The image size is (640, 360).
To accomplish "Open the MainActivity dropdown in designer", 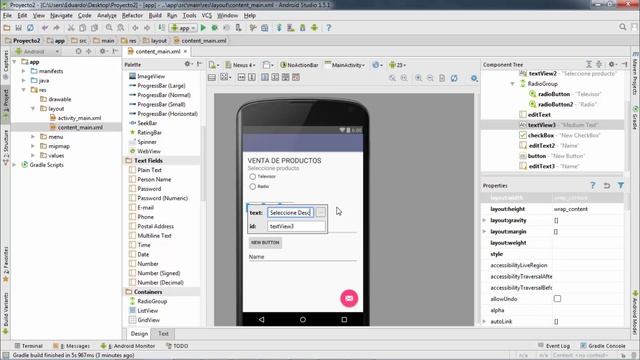I will coord(345,65).
